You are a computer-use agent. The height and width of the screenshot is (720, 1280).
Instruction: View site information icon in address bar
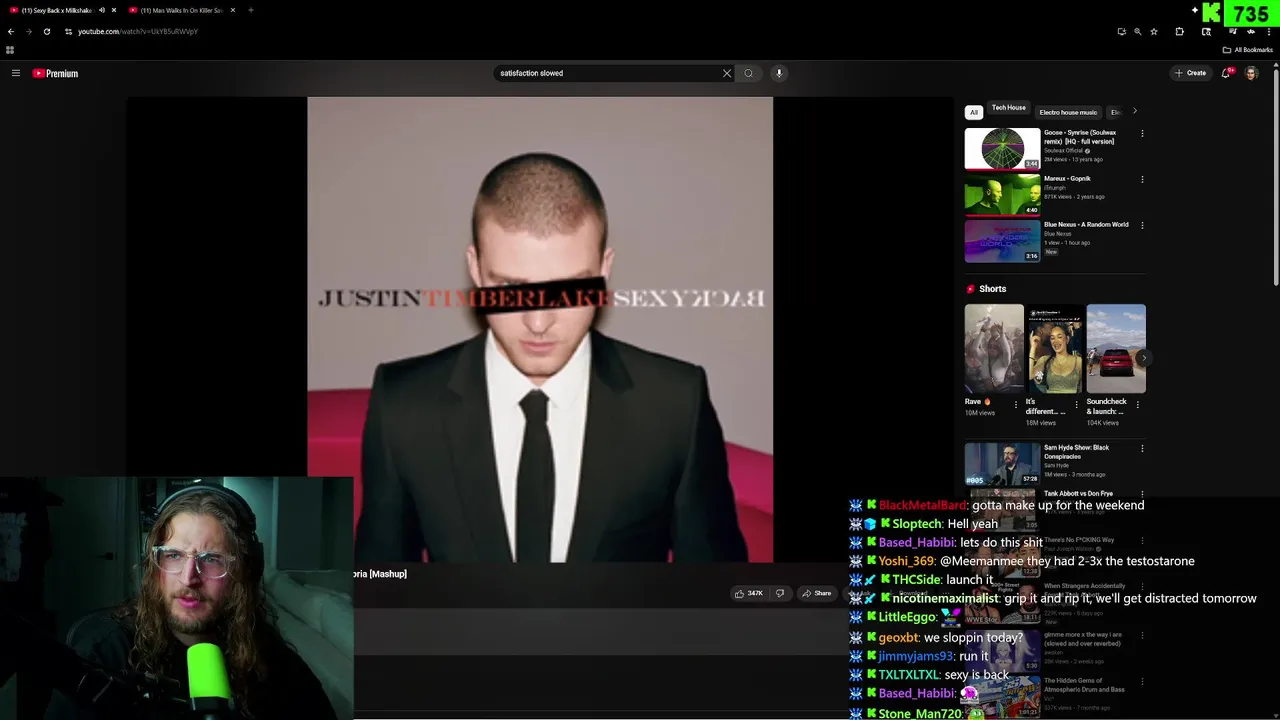tap(68, 32)
